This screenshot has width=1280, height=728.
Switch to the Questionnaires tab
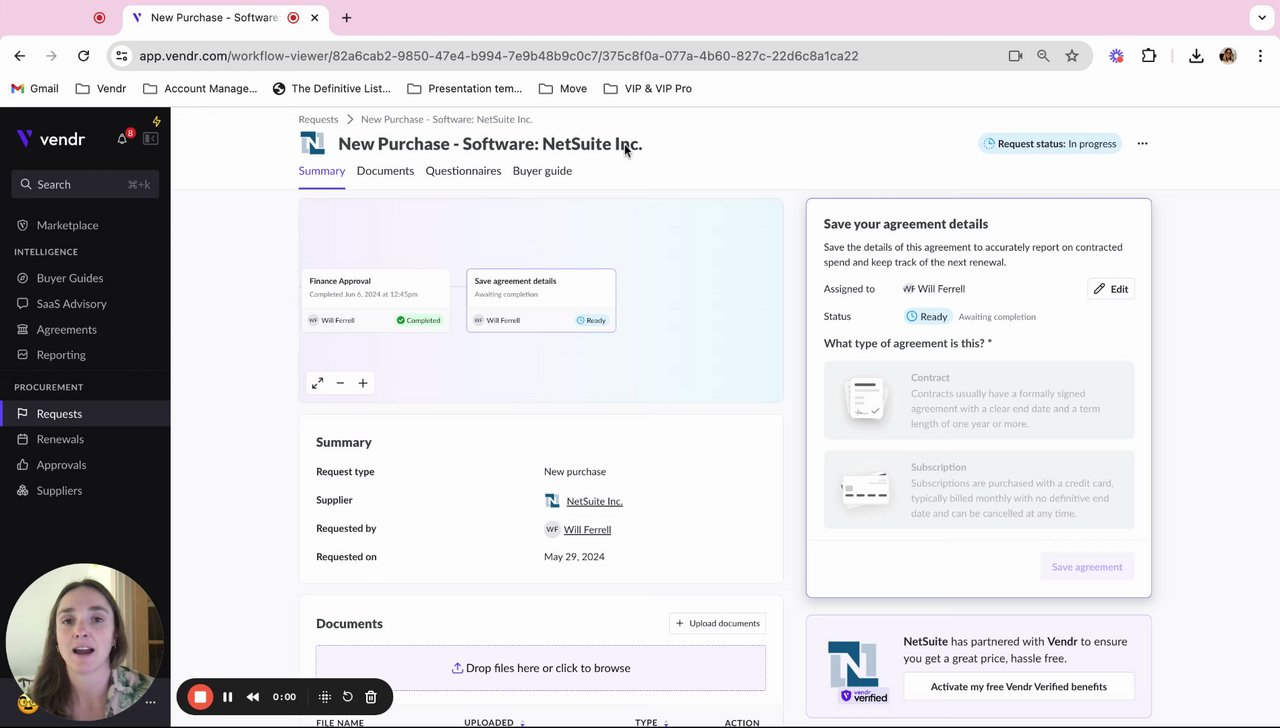(463, 171)
